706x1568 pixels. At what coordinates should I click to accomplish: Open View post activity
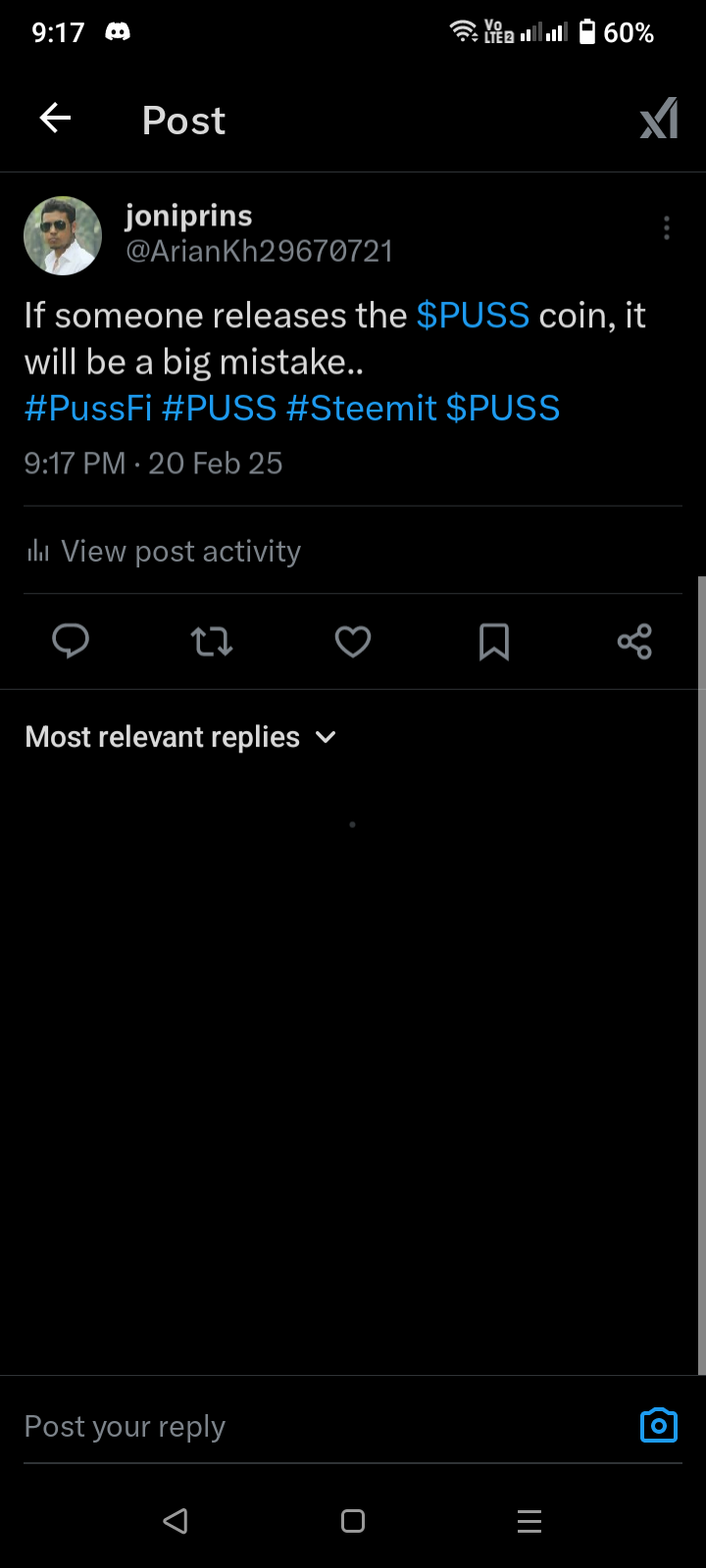point(163,551)
